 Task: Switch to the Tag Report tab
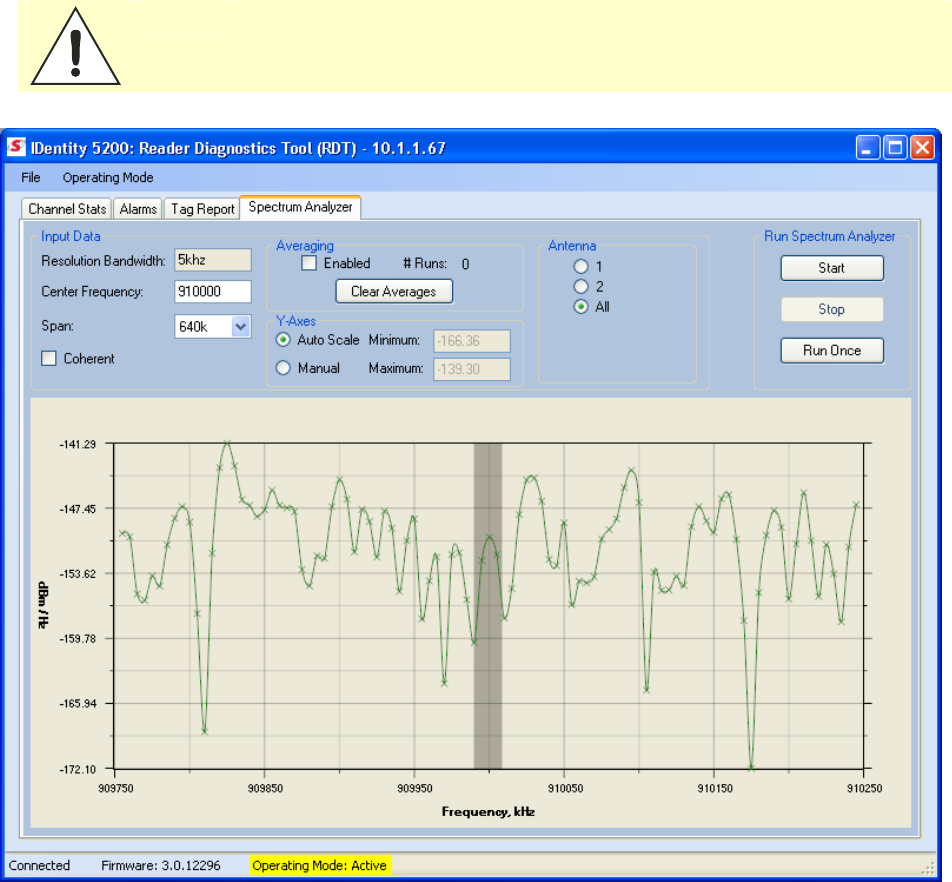coord(202,209)
